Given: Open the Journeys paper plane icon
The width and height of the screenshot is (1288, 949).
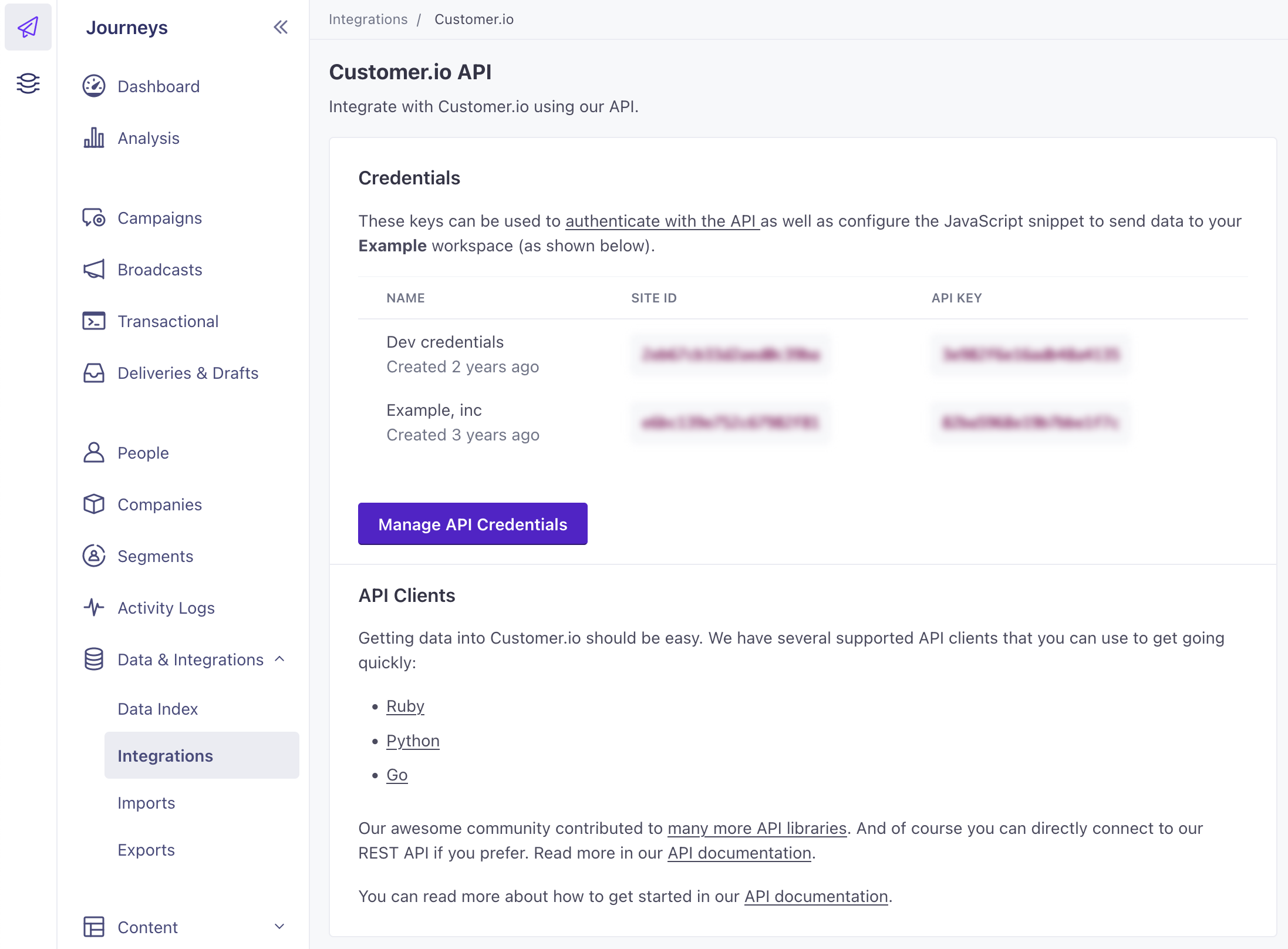Looking at the screenshot, I should click(x=28, y=27).
